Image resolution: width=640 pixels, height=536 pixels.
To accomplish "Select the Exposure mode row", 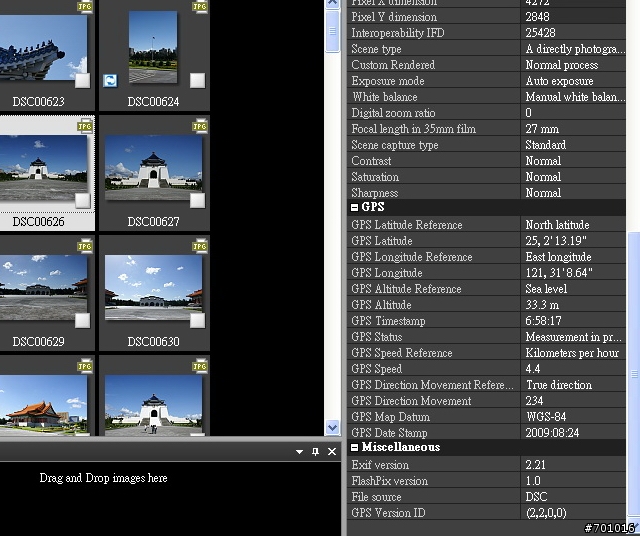I will click(x=486, y=81).
